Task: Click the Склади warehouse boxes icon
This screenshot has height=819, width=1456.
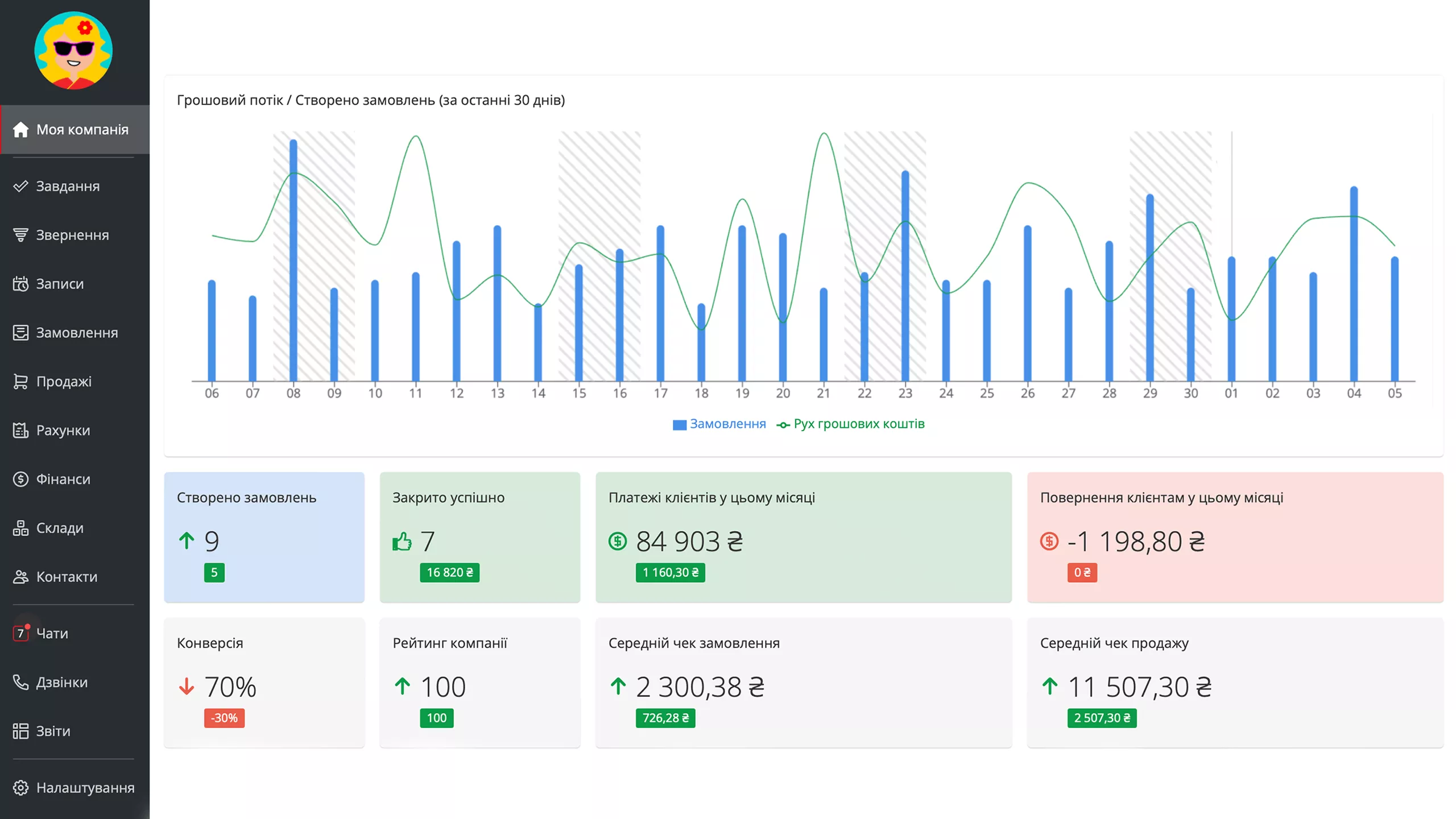Action: coord(20,528)
